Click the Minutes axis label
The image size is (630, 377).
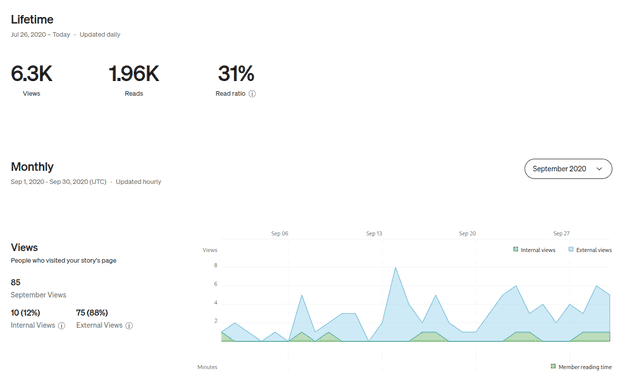tap(207, 367)
